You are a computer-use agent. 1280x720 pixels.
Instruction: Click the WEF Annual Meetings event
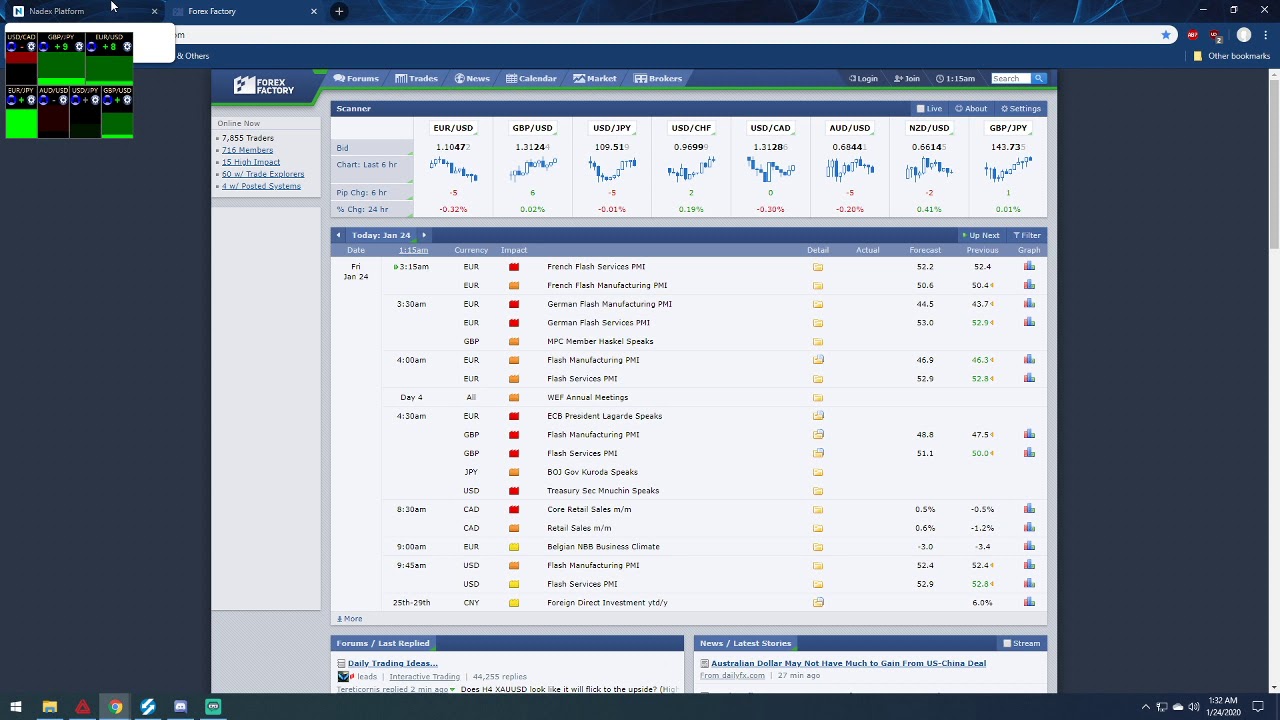tap(587, 398)
